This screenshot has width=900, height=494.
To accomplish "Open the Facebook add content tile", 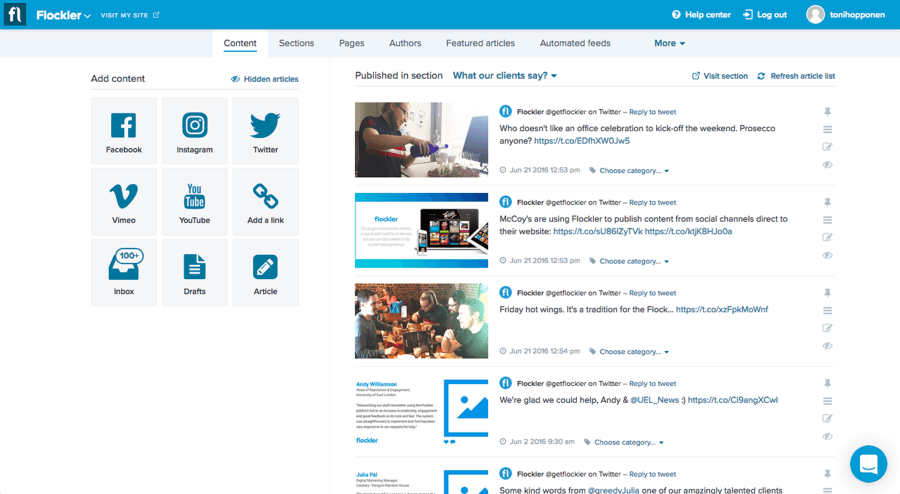I will click(123, 131).
